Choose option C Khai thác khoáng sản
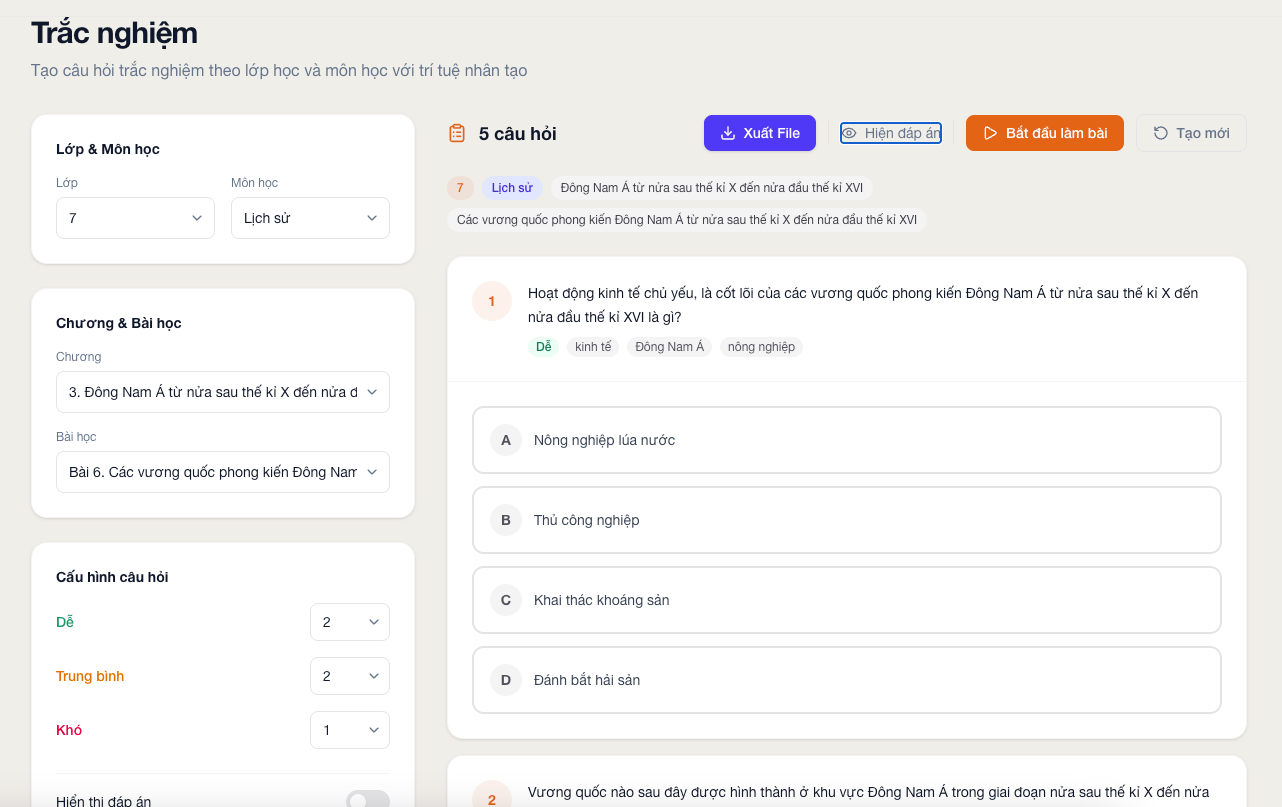 [847, 600]
